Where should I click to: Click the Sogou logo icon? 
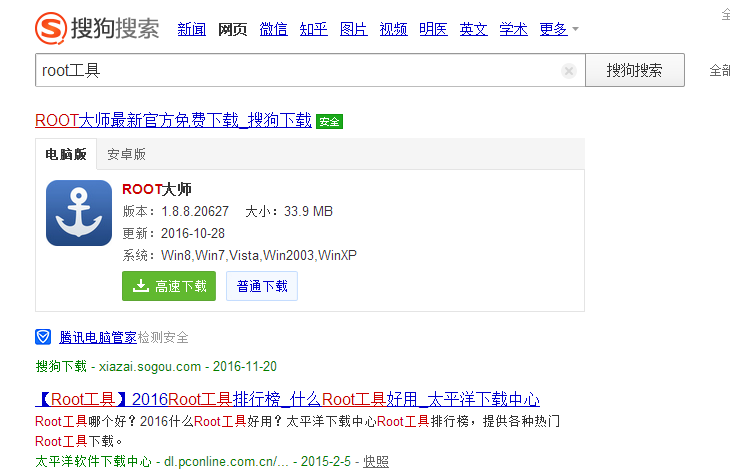[51, 28]
